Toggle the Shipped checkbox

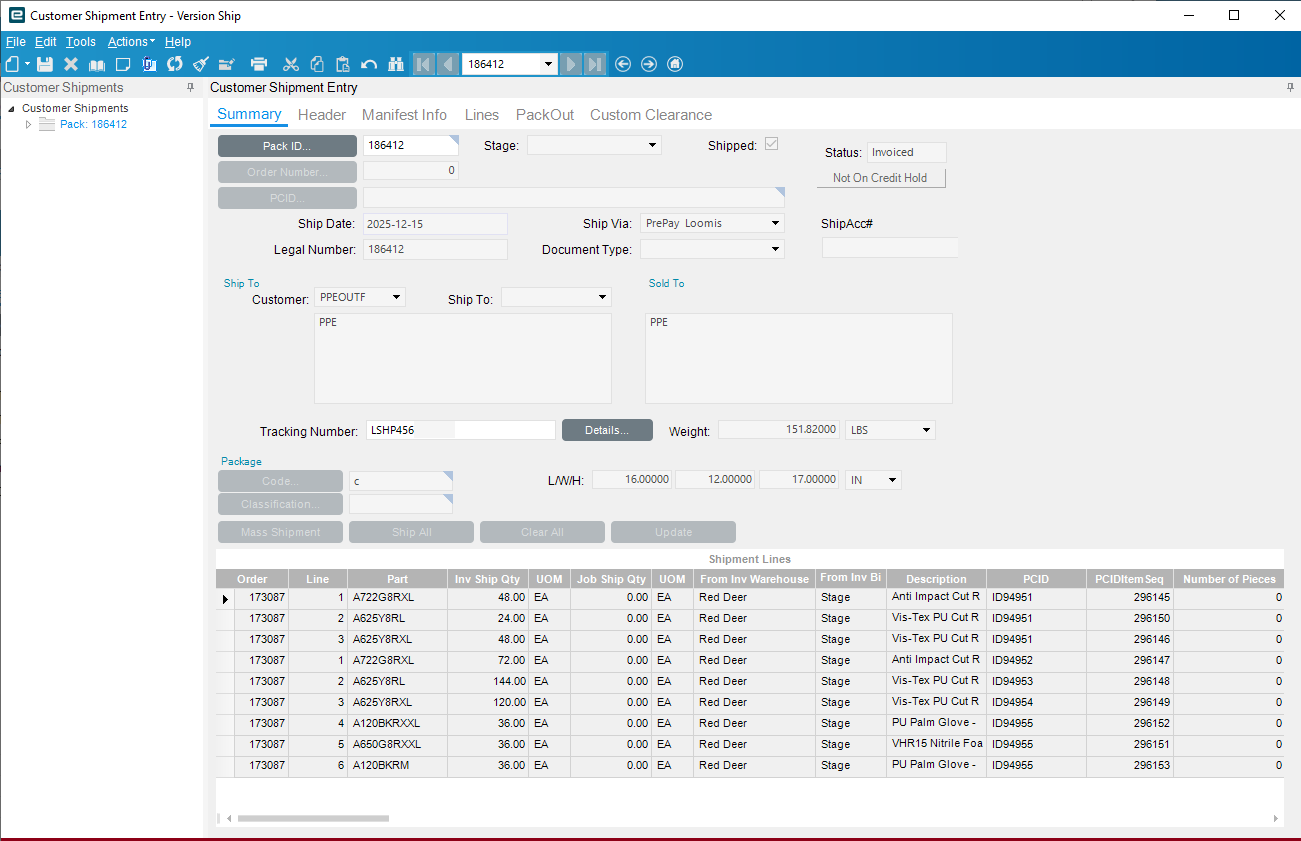(771, 144)
